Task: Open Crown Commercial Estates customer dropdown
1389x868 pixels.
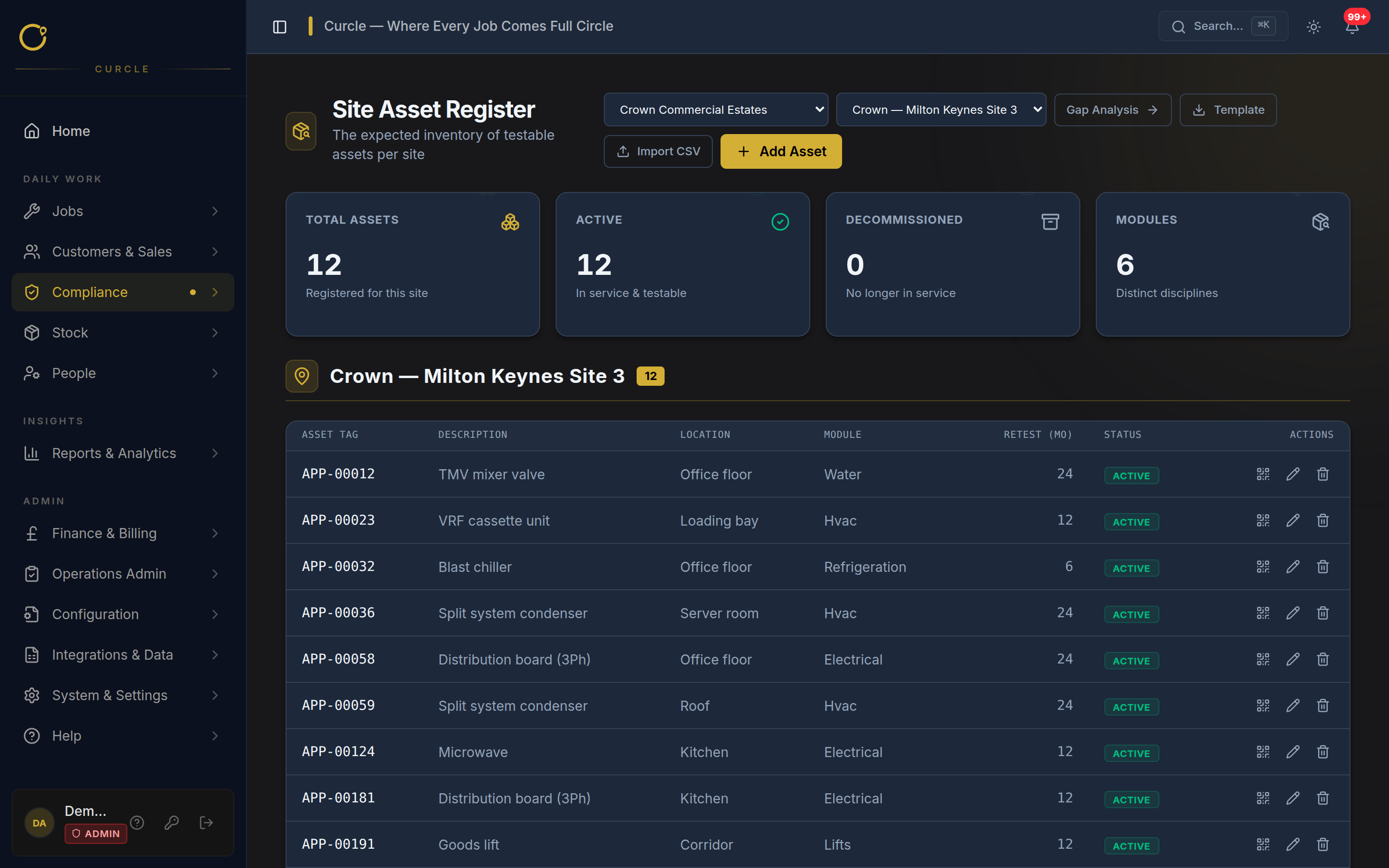Action: [716, 109]
